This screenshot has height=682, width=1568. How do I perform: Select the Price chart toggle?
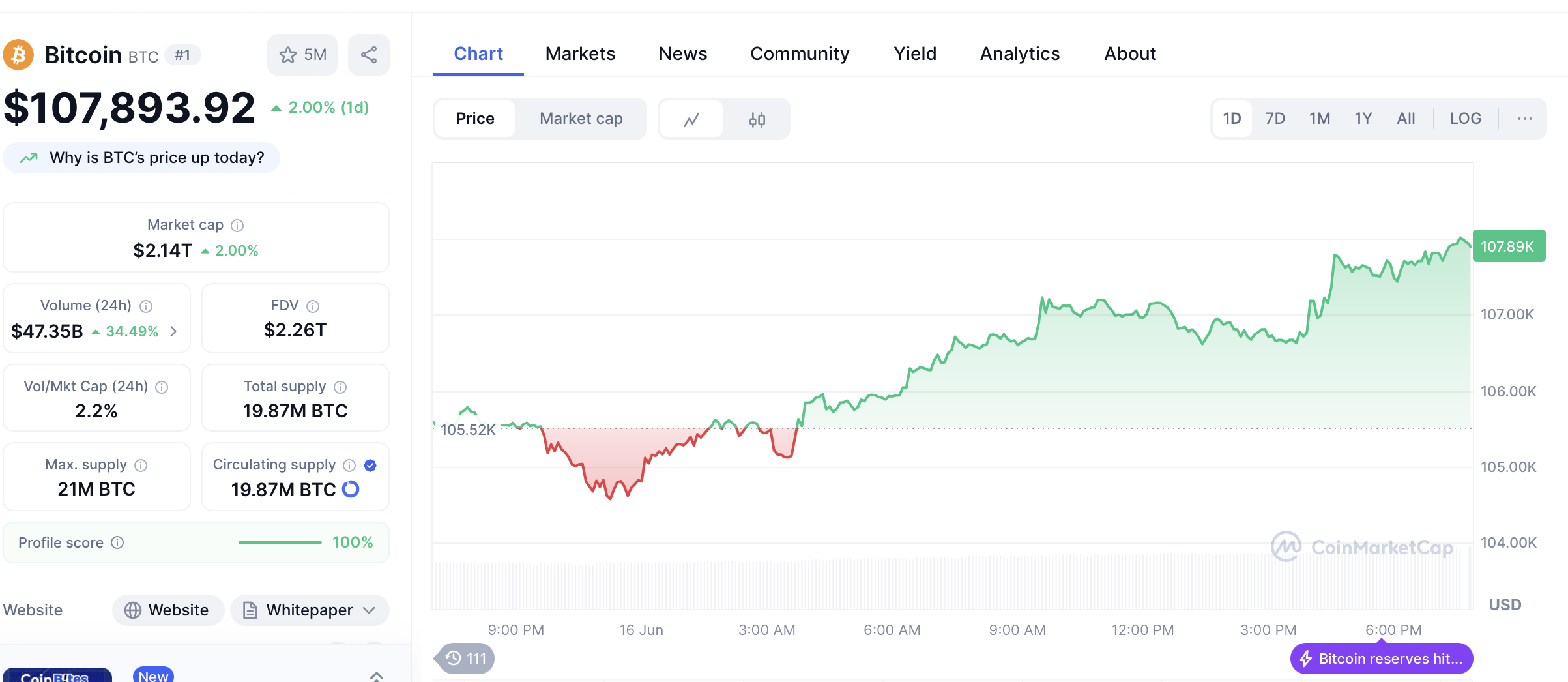475,119
